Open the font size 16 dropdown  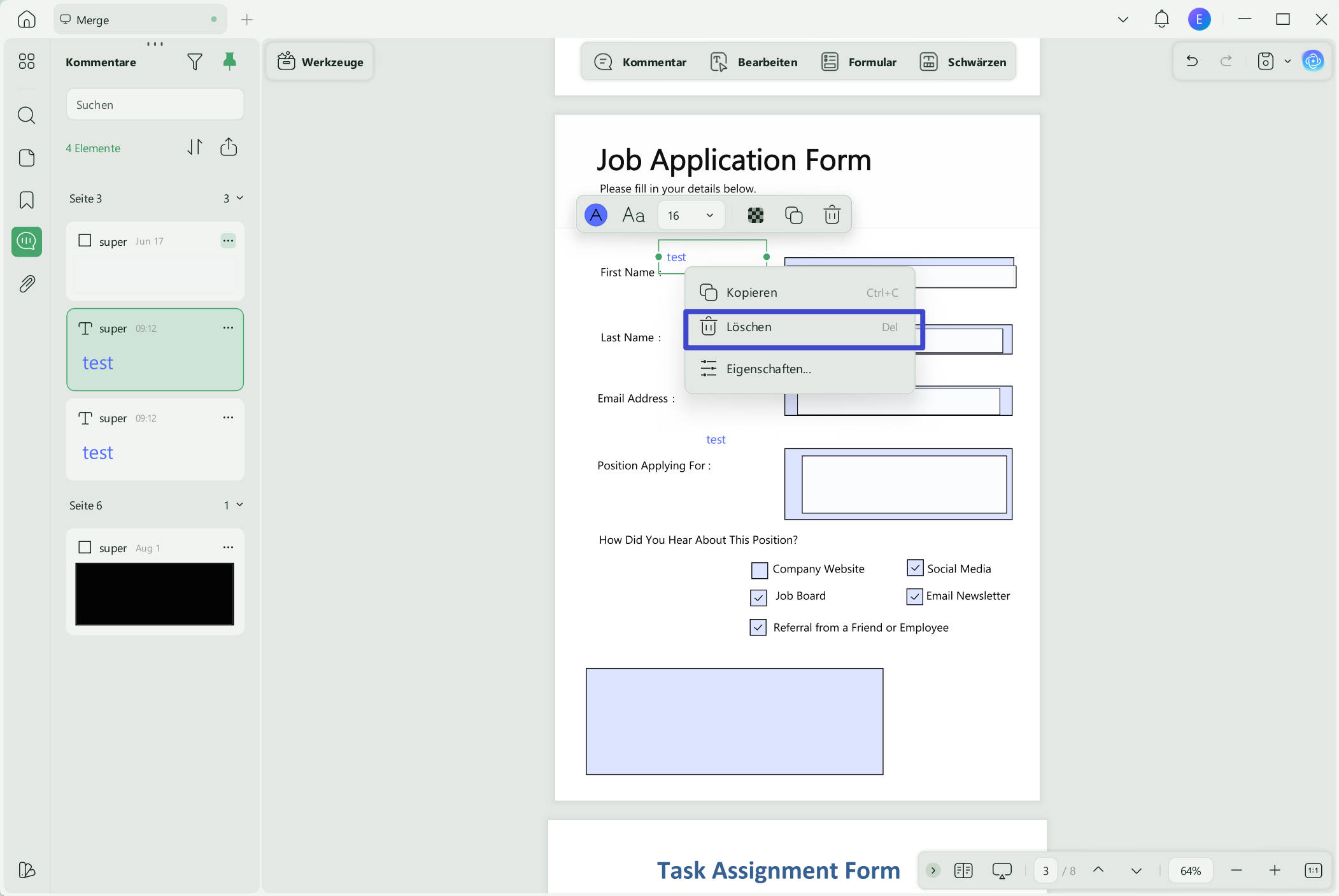coord(691,215)
